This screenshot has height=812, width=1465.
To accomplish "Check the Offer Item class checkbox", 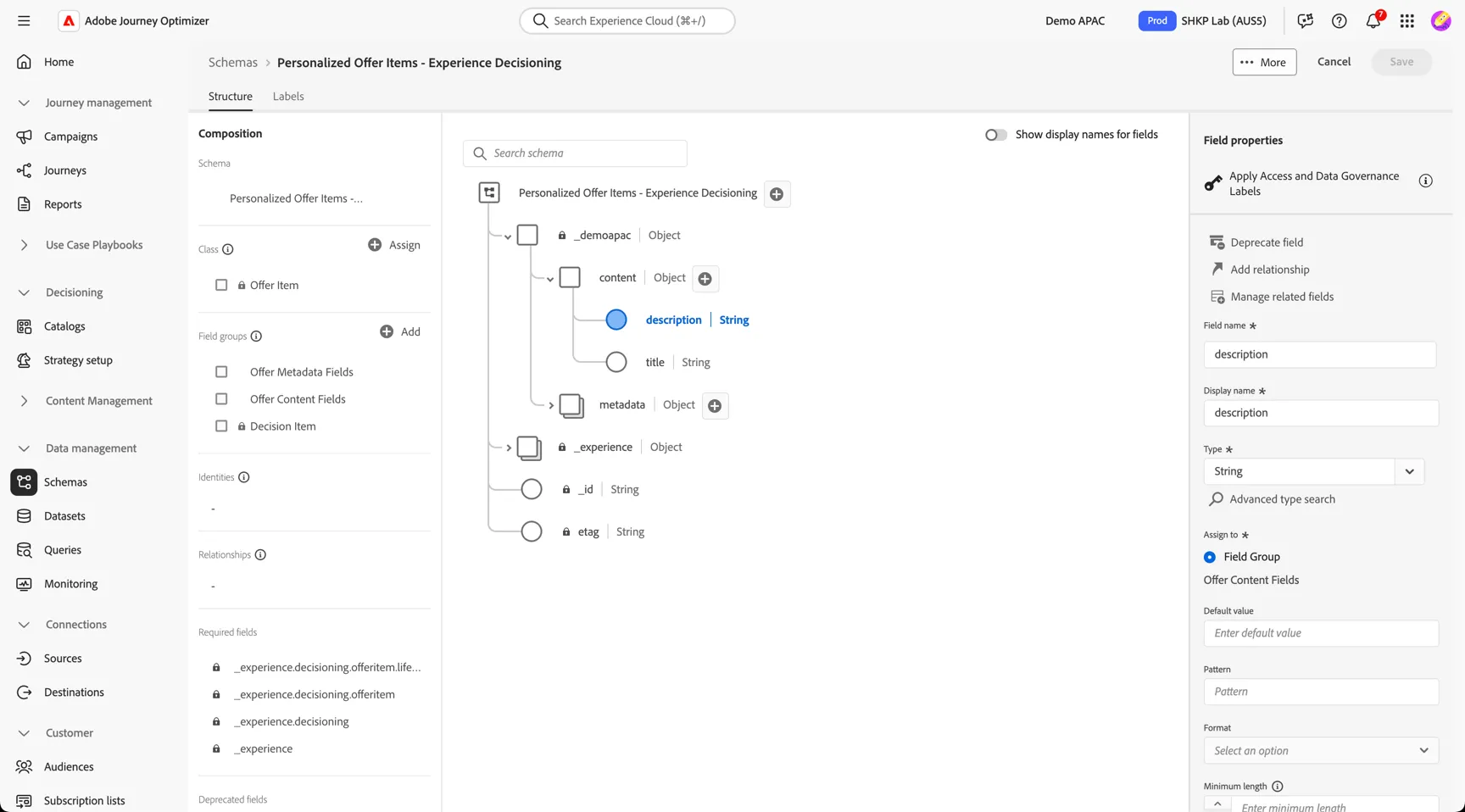I will 221,285.
